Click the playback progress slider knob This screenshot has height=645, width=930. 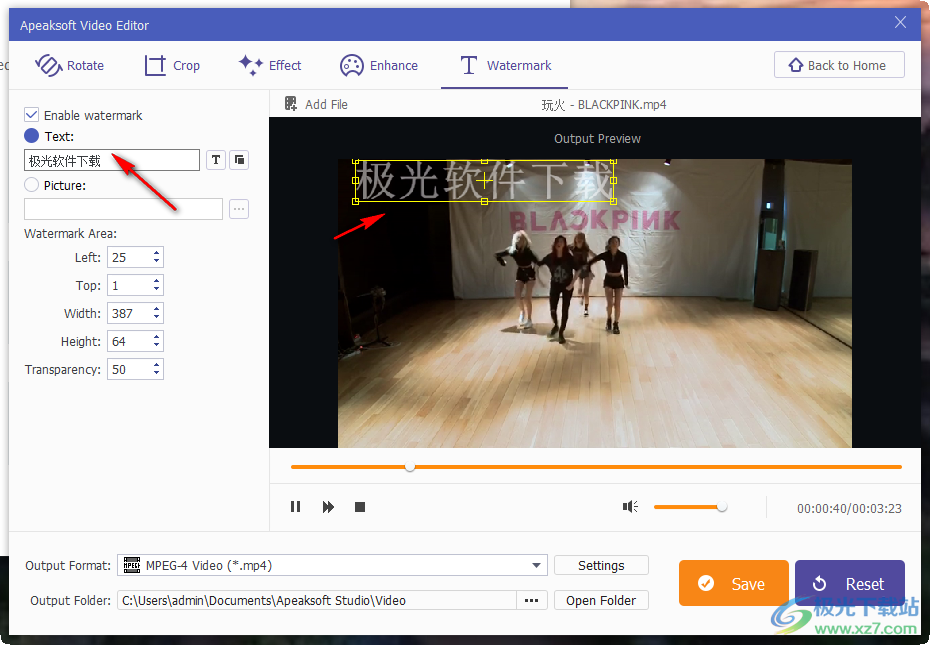click(410, 467)
